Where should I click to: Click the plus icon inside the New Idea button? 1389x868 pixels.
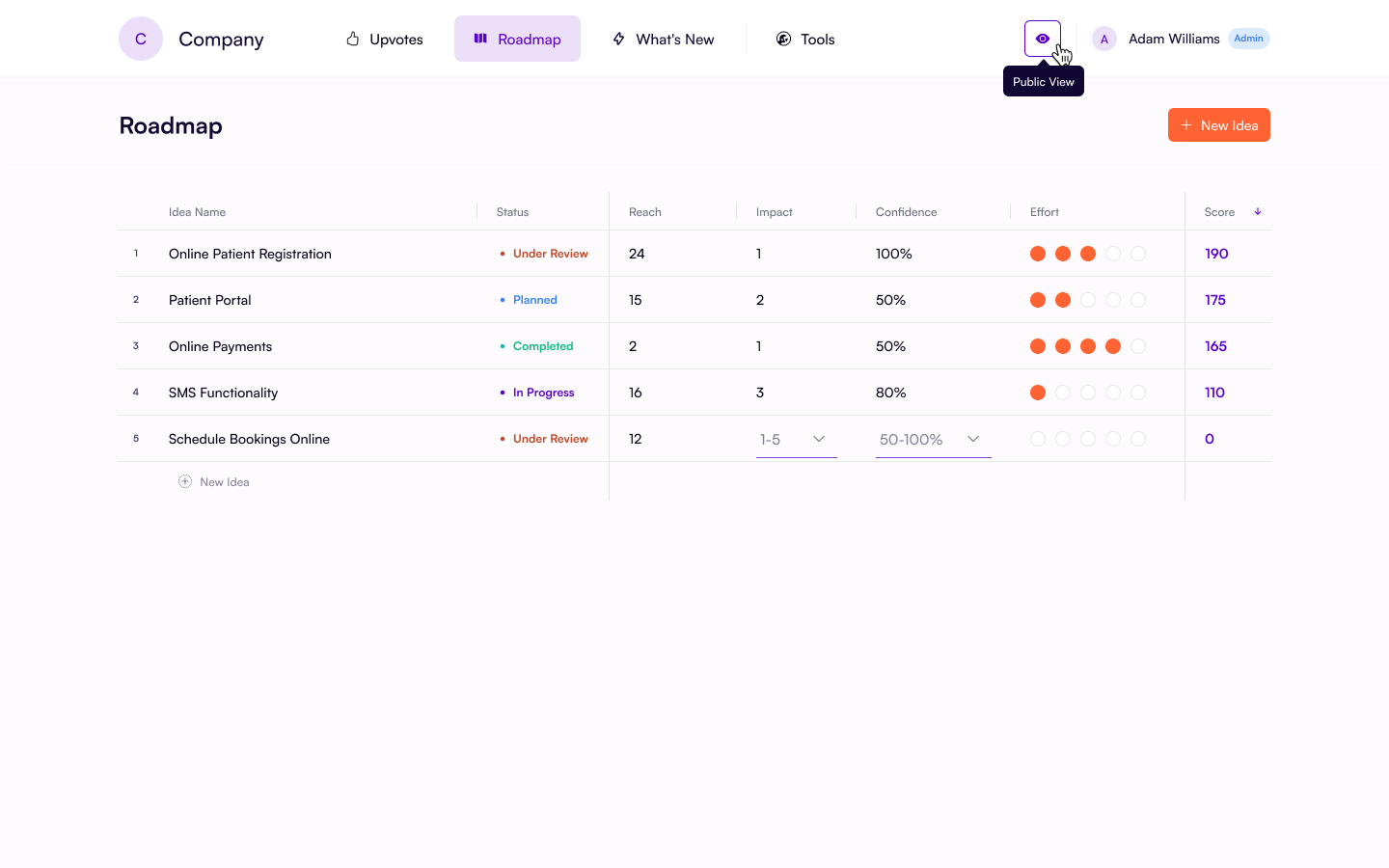pyautogui.click(x=1185, y=124)
